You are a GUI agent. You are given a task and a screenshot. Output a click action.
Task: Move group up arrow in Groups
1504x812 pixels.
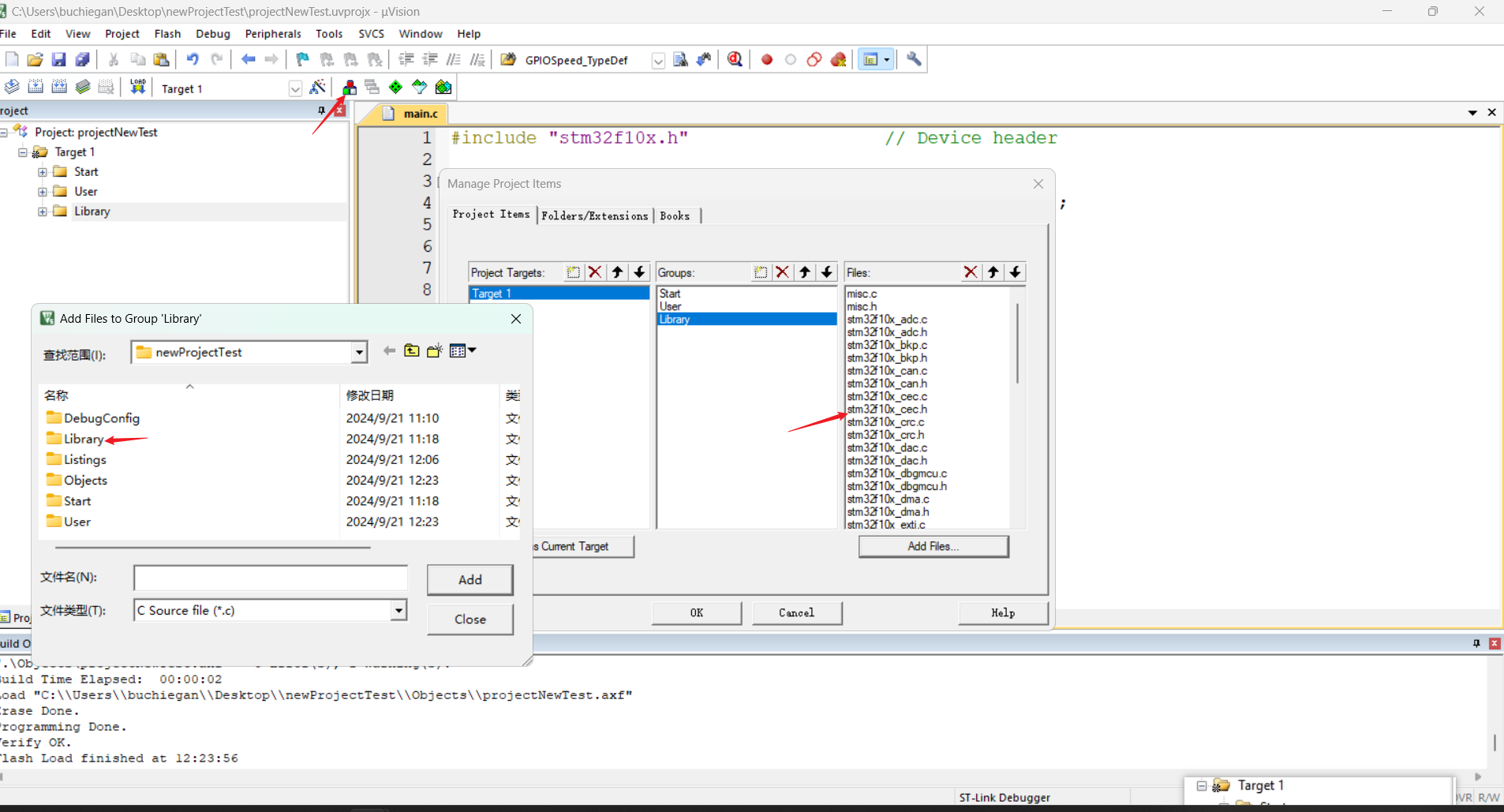pyautogui.click(x=804, y=272)
